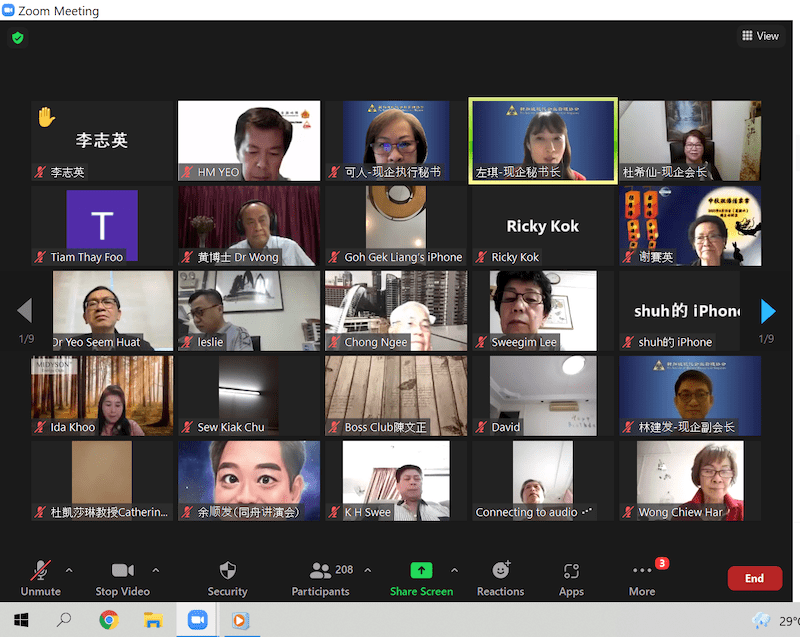Click the green Share Screen icon

pyautogui.click(x=421, y=570)
